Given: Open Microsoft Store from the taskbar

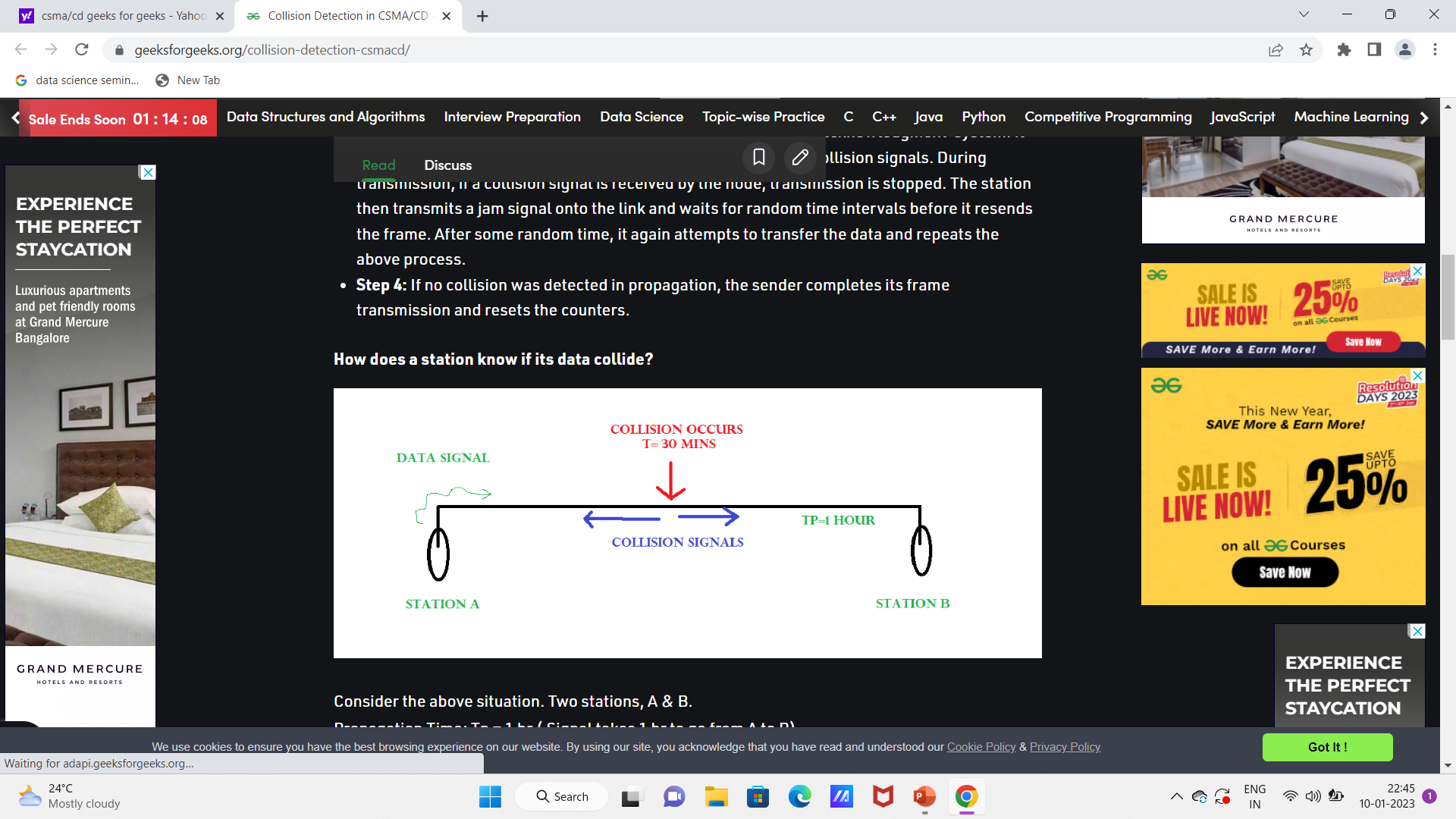Looking at the screenshot, I should [x=758, y=796].
